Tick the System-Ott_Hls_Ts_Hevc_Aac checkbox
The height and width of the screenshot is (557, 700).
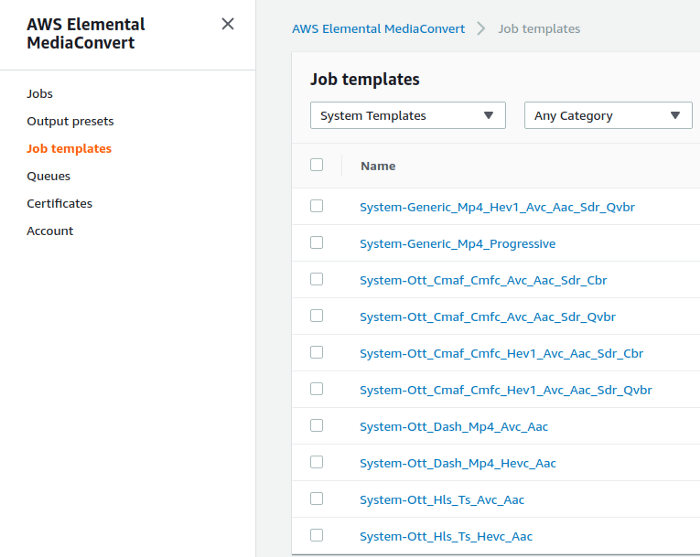[317, 535]
